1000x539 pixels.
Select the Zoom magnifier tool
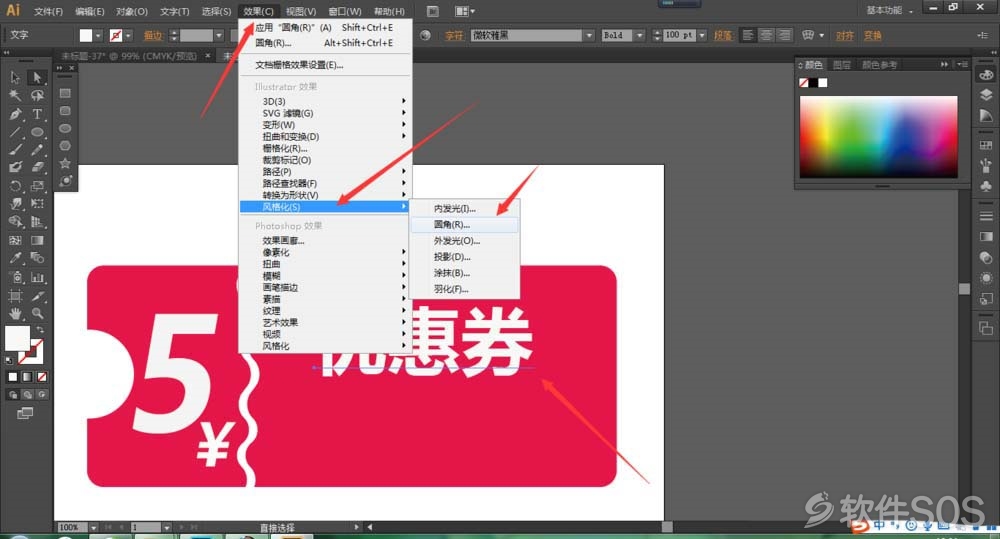click(38, 313)
